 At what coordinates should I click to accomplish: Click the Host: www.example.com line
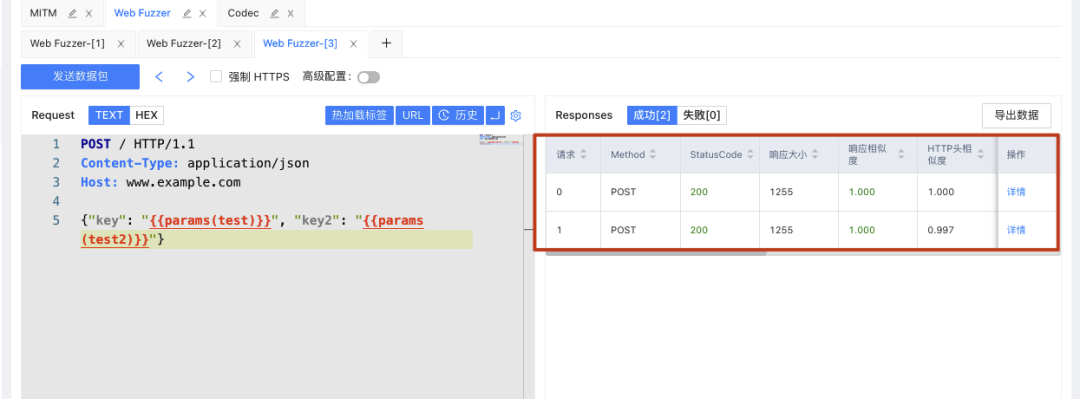pos(160,183)
